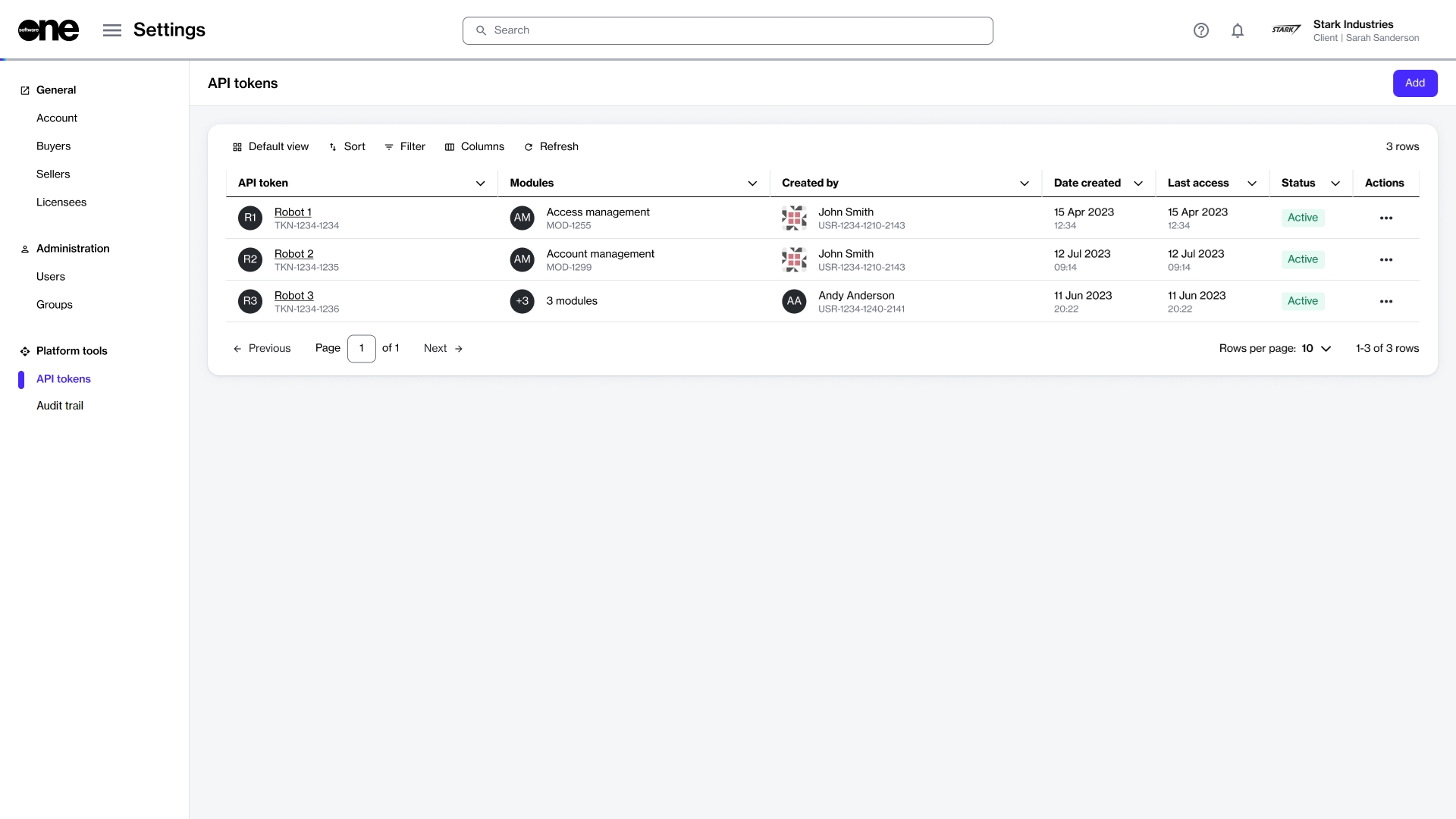
Task: Expand the Status column header chevron
Action: (1335, 184)
